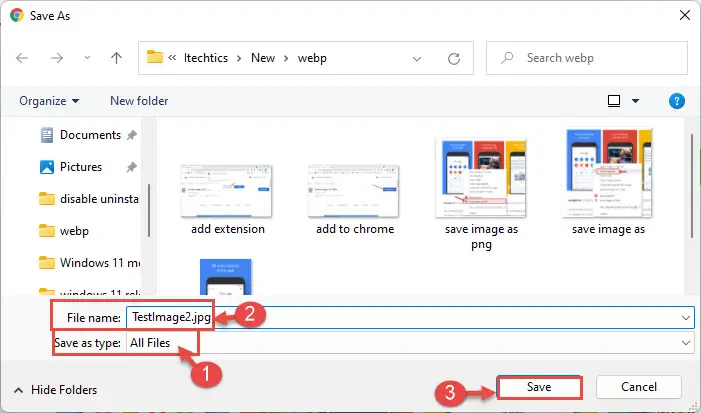Click the Pictures icon in sidebar
The image size is (701, 413).
click(46, 167)
